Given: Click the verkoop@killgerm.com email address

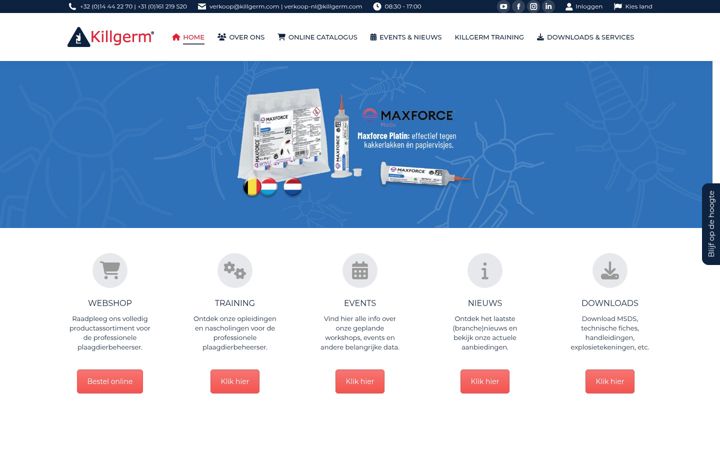Looking at the screenshot, I should coord(244,6).
